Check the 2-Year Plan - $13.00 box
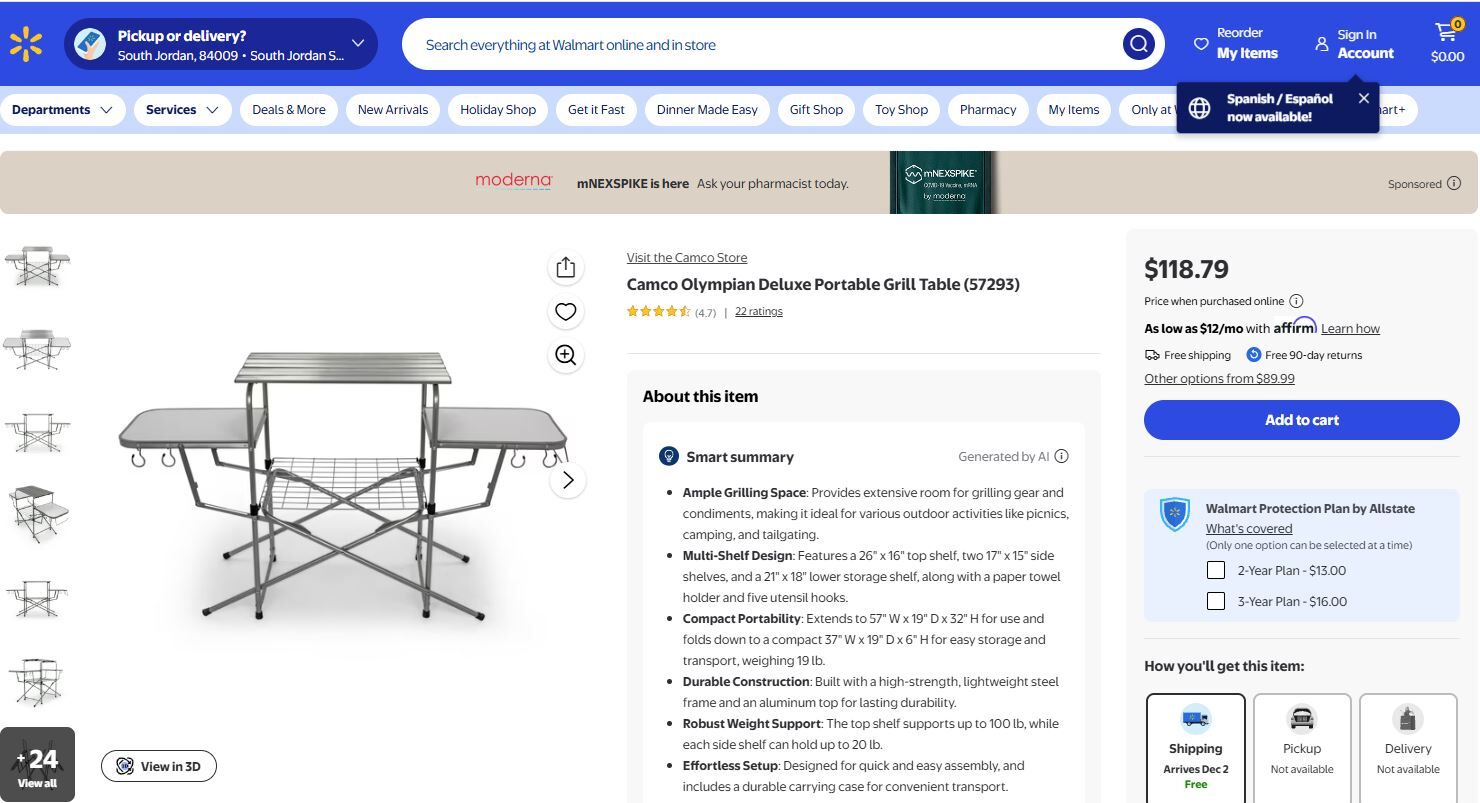Screen dimensions: 1480x803 (x=1216, y=570)
